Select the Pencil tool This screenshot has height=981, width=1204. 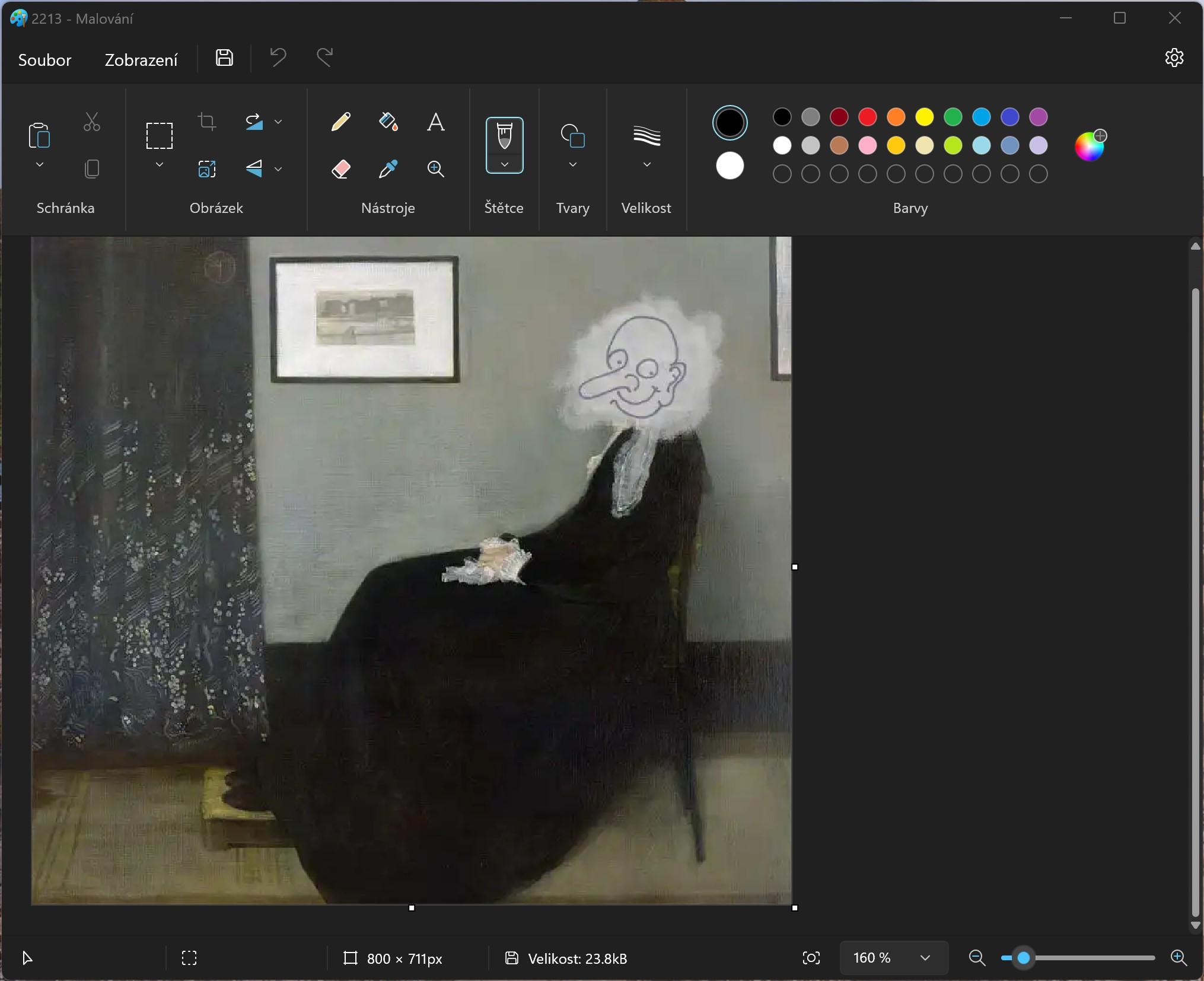click(x=341, y=122)
